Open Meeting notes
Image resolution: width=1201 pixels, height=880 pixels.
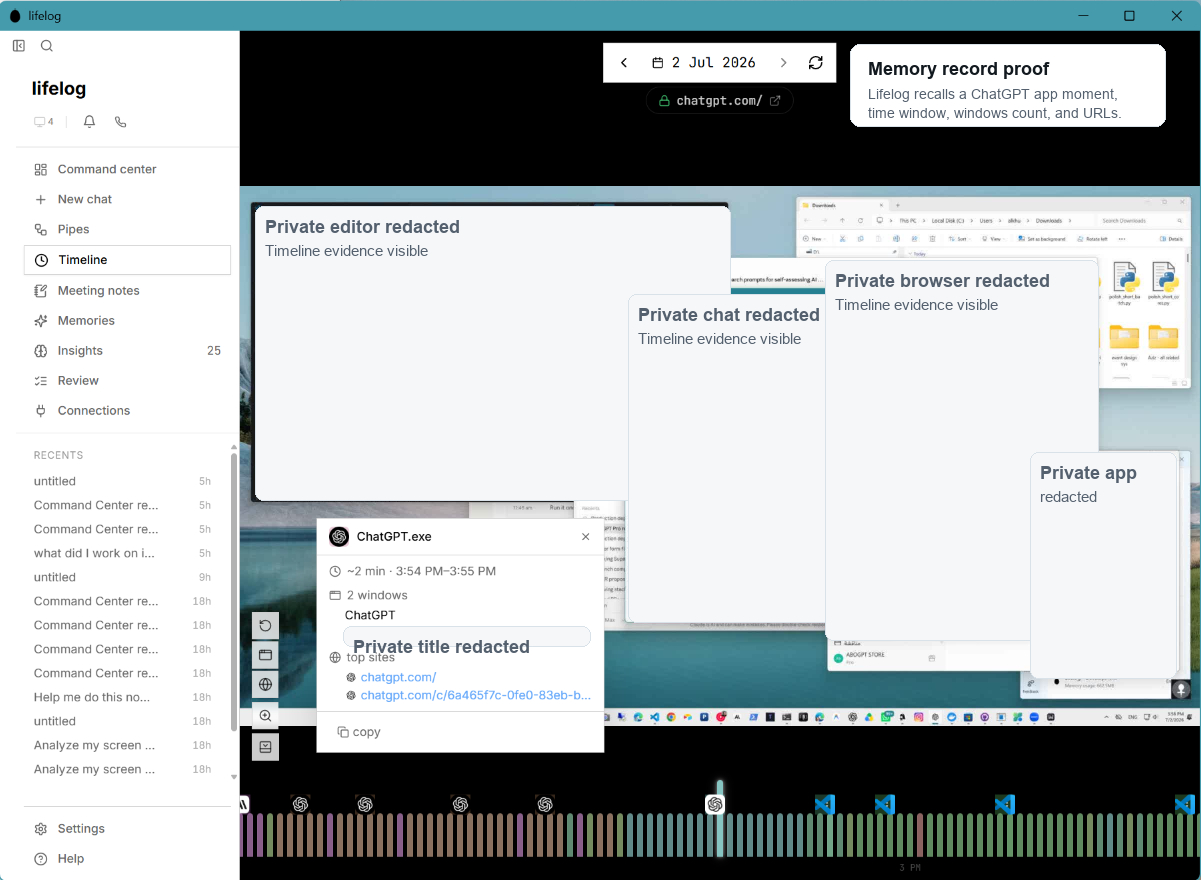click(x=127, y=290)
